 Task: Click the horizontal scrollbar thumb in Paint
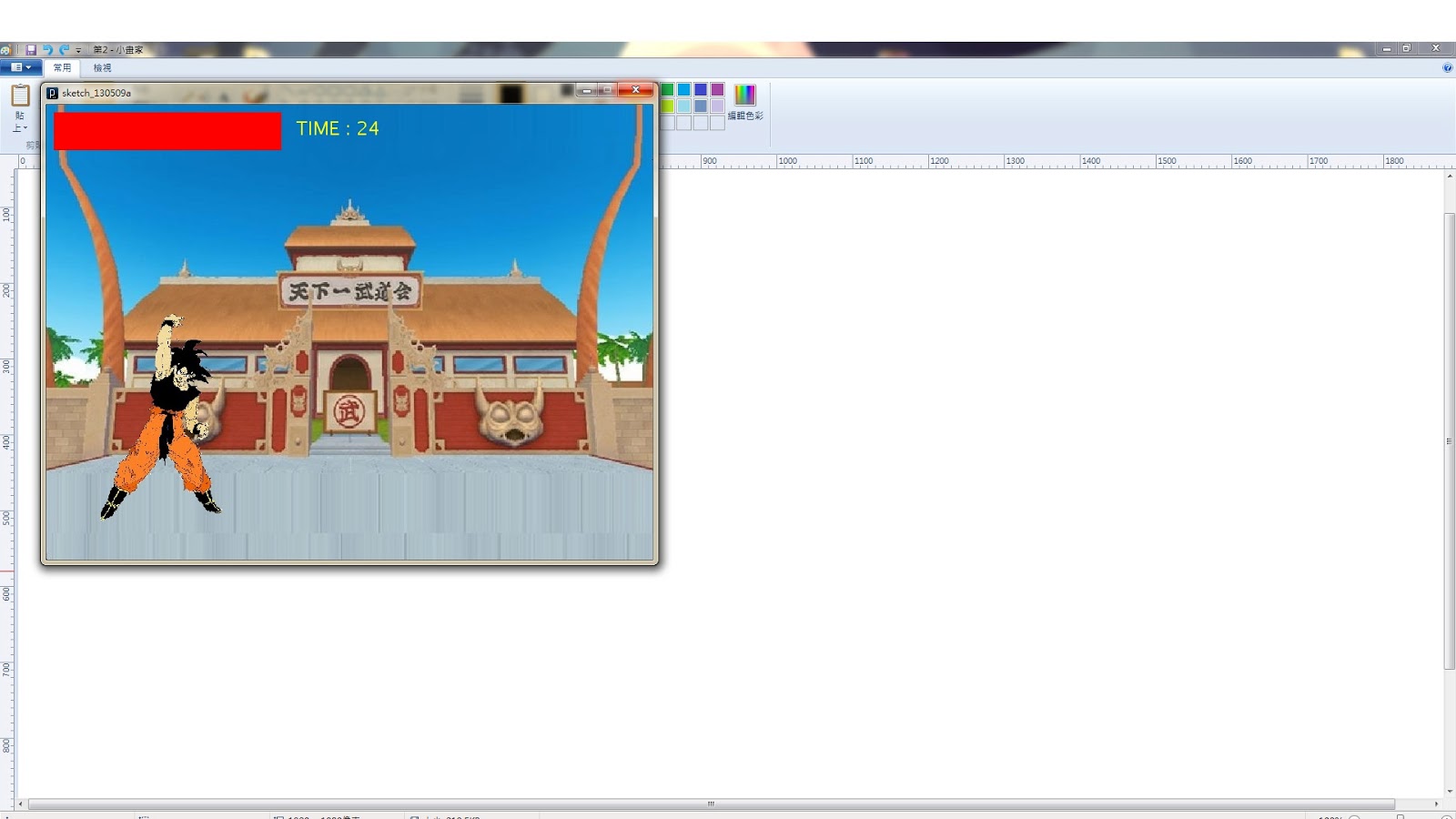[x=712, y=804]
